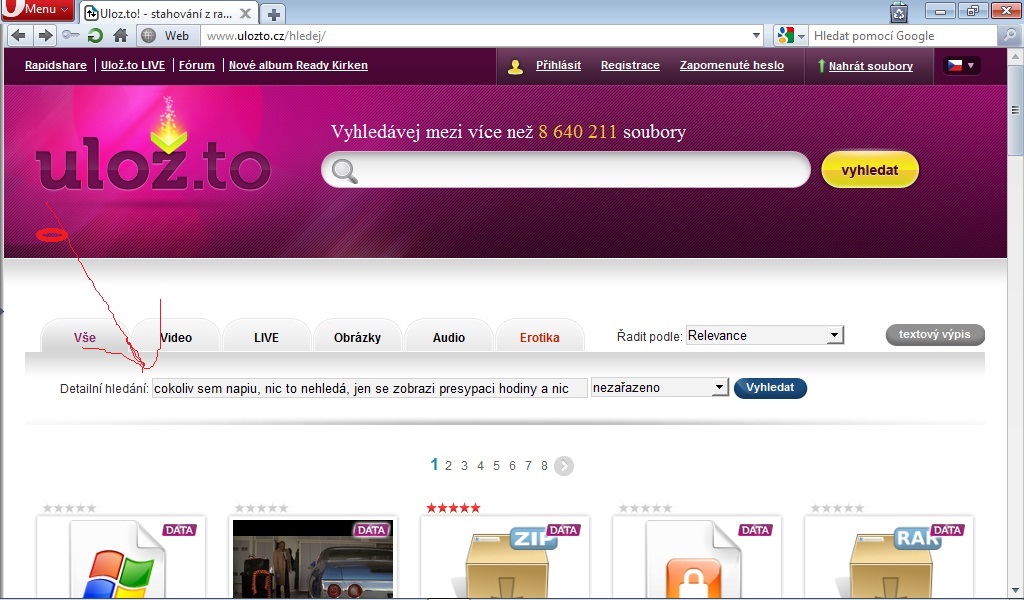Open the Czech flag language dropdown

tap(961, 65)
